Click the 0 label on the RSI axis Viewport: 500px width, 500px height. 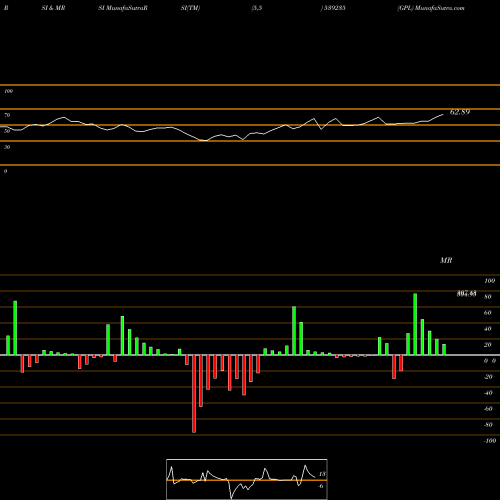(x=5, y=171)
